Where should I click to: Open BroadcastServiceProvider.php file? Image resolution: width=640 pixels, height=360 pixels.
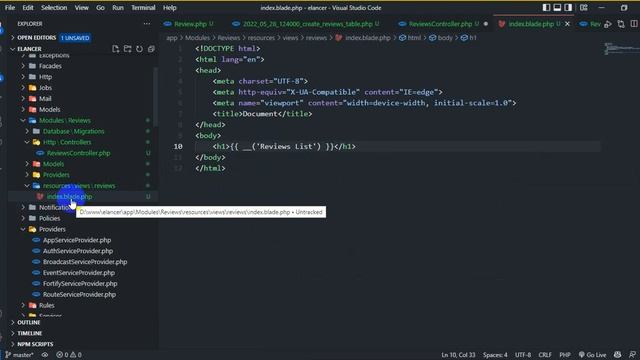pyautogui.click(x=85, y=262)
